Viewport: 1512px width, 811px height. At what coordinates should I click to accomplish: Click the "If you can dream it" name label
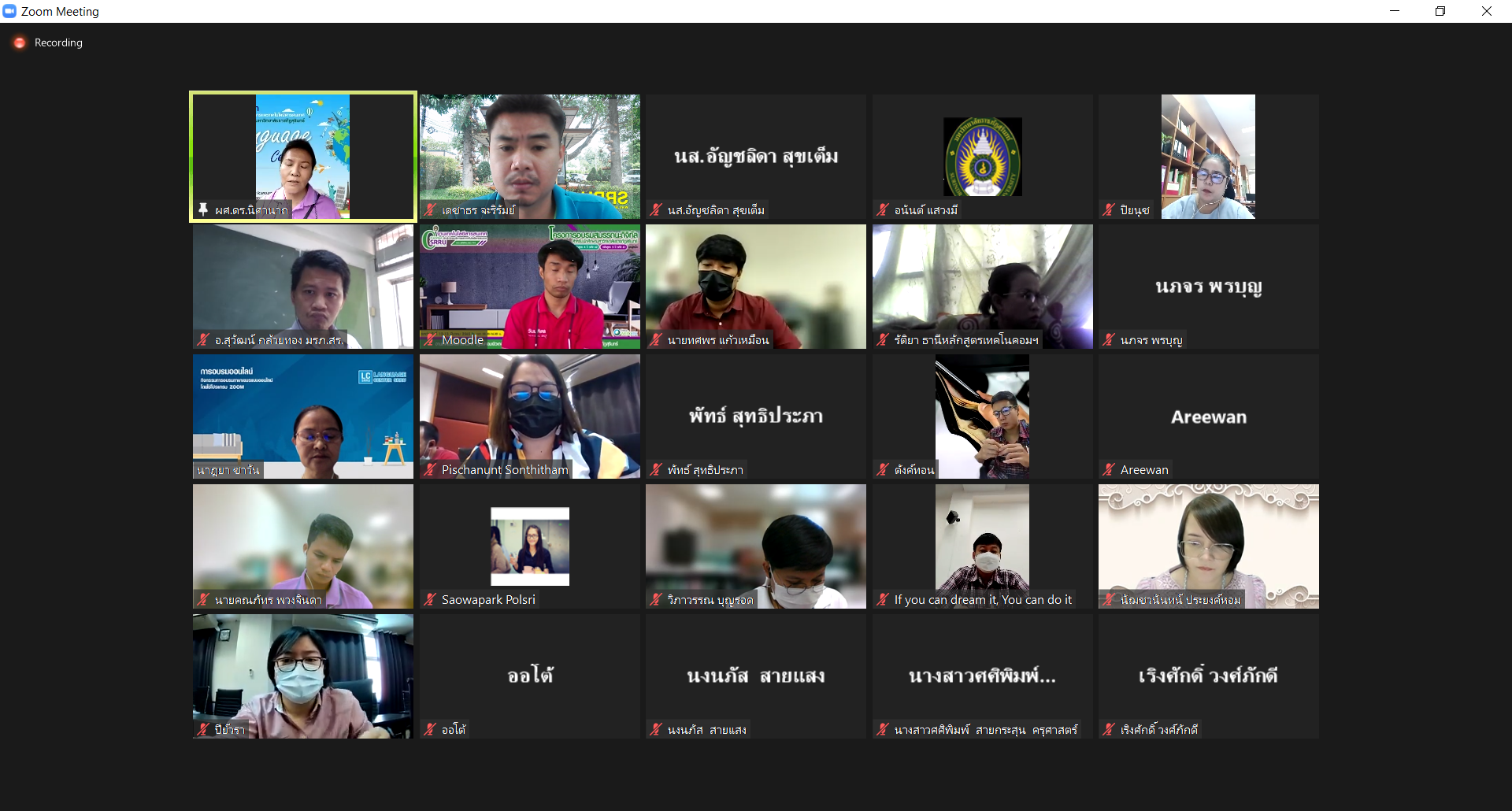pyautogui.click(x=982, y=599)
